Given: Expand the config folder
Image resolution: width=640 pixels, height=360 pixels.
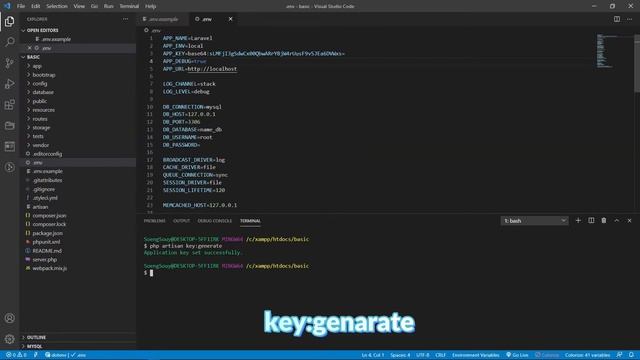Looking at the screenshot, I should click(40, 84).
